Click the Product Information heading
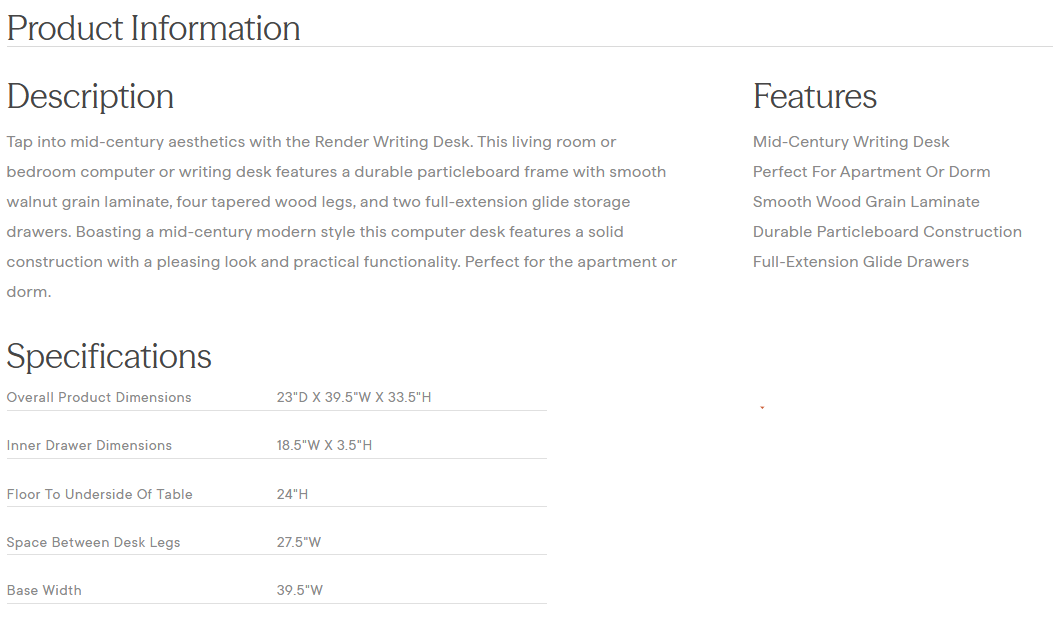Image resolution: width=1053 pixels, height=631 pixels. tap(153, 28)
